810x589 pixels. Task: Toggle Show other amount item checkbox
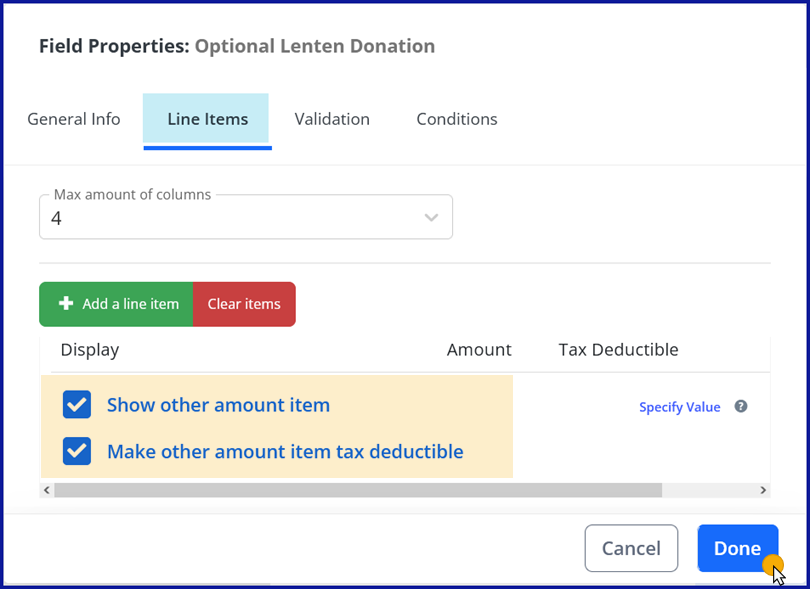[77, 405]
